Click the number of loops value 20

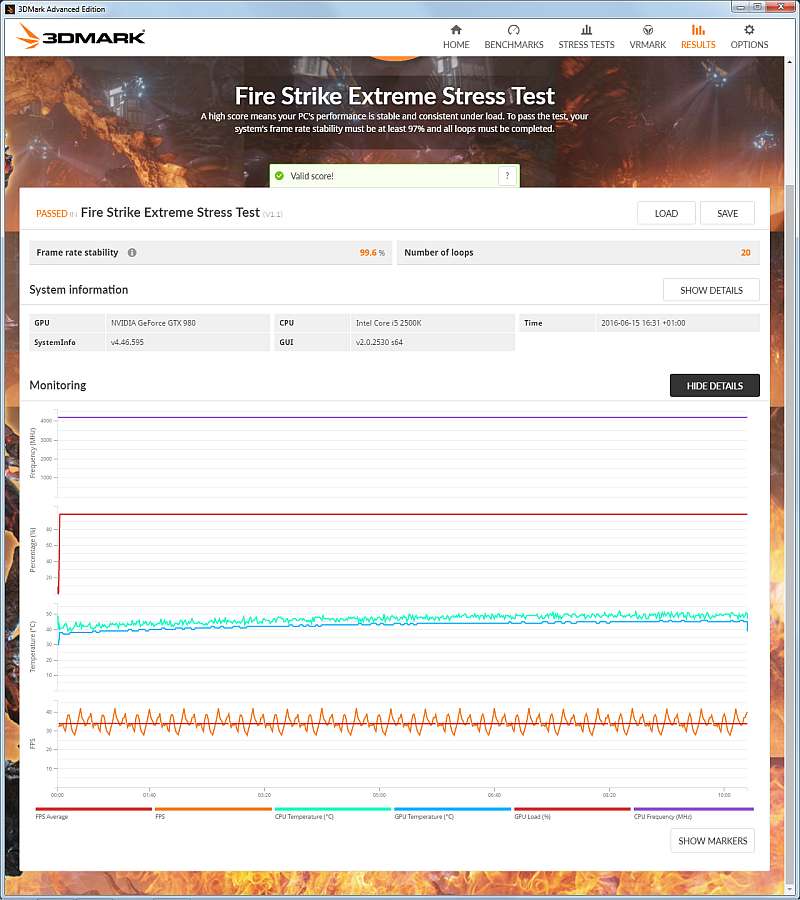745,253
